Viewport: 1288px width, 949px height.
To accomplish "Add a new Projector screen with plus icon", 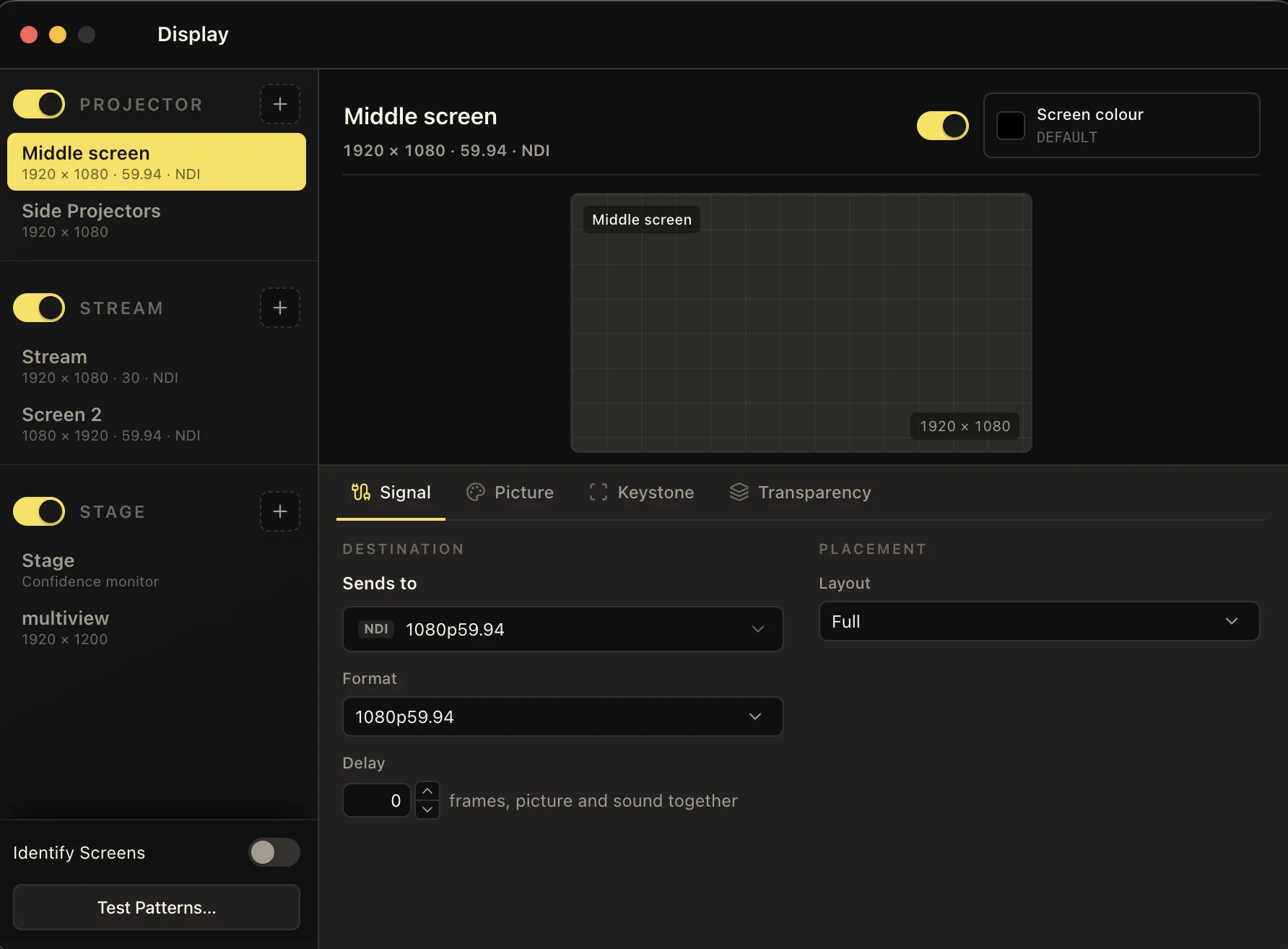I will coord(280,104).
